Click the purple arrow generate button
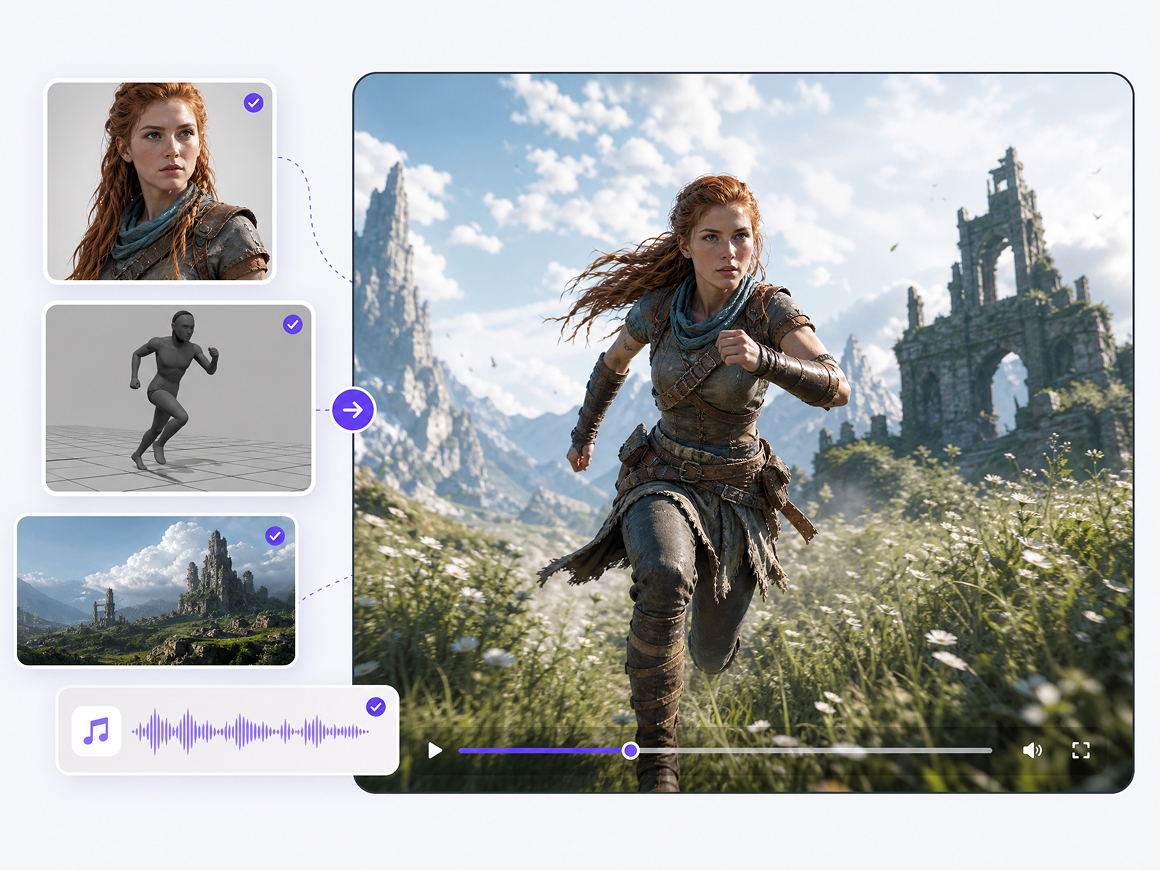This screenshot has width=1160, height=870. [353, 410]
